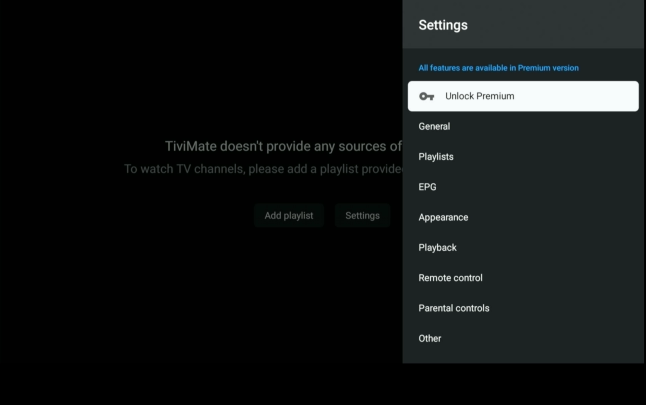Click the Settings panel title
This screenshot has width=646, height=405.
[443, 25]
